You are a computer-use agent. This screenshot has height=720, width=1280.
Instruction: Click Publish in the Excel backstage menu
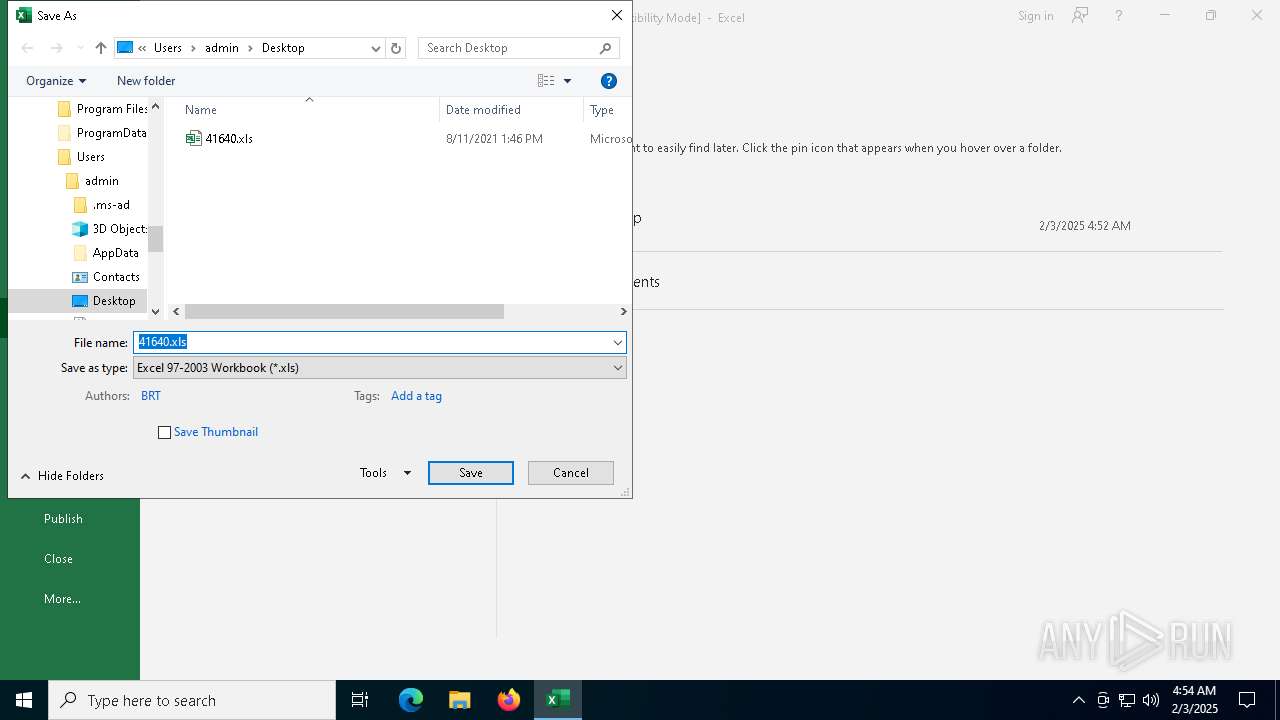point(63,519)
